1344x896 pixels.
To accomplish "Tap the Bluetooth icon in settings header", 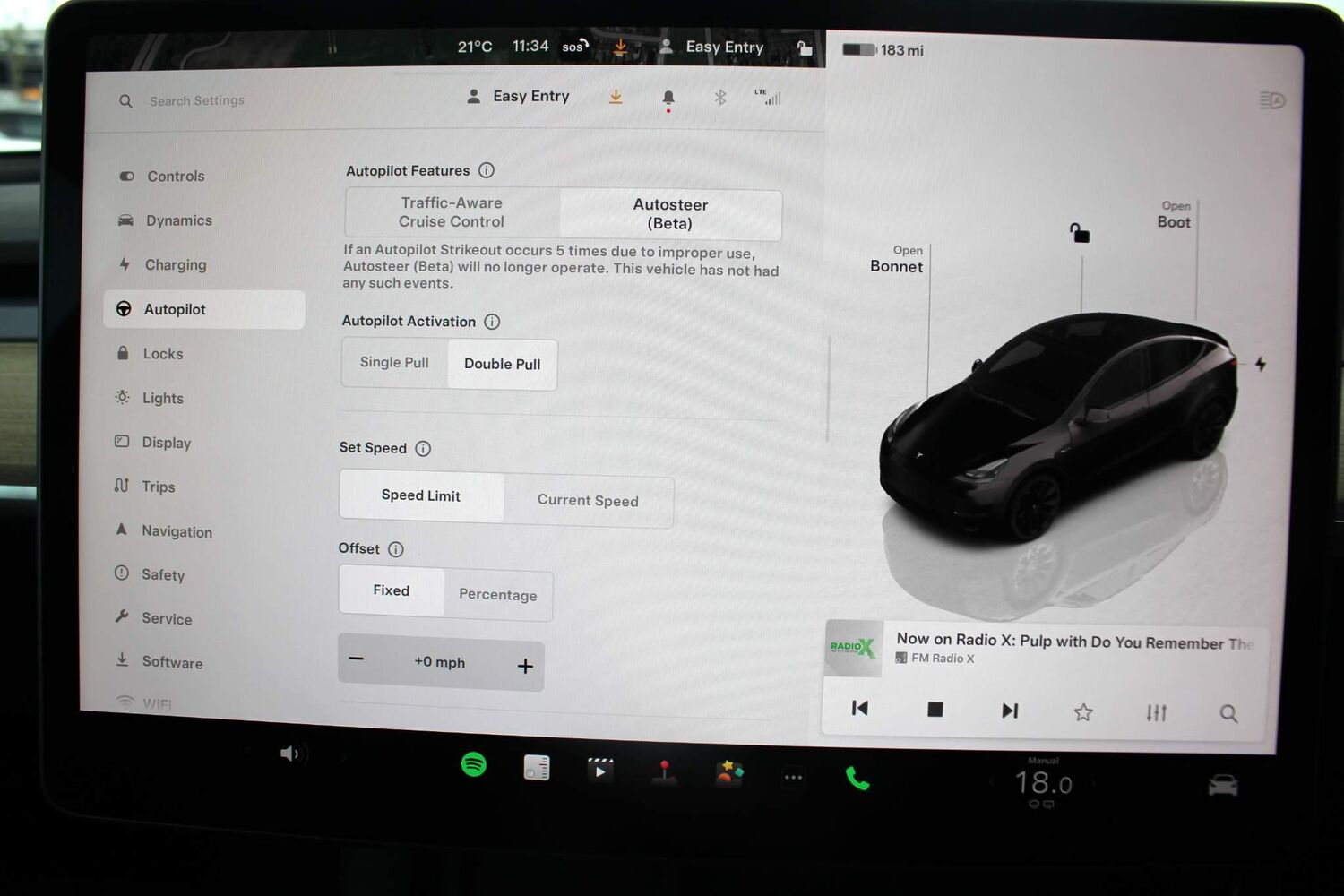I will [x=719, y=97].
